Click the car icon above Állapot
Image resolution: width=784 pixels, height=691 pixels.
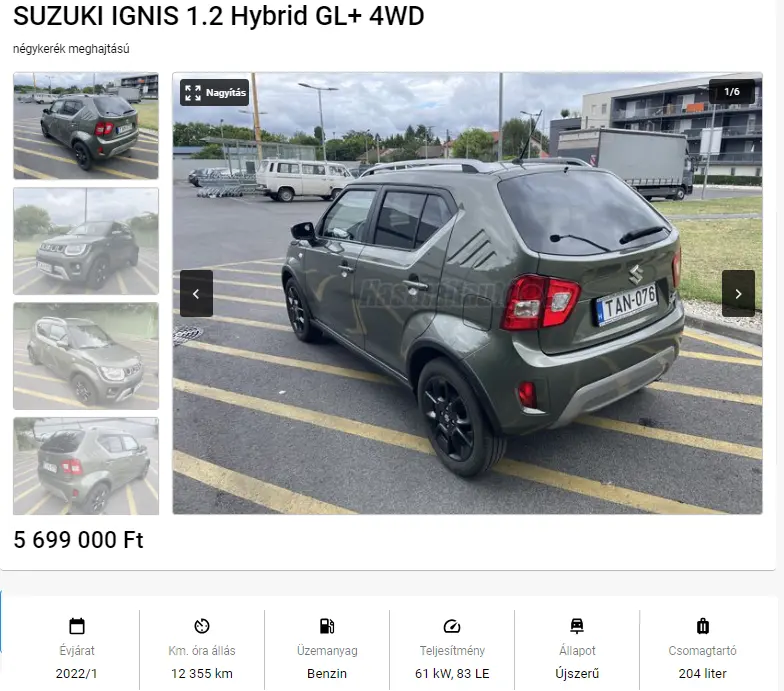tap(577, 626)
